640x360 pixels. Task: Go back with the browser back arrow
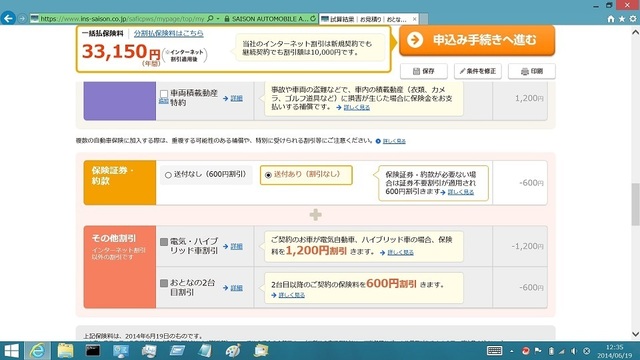(x=8, y=18)
